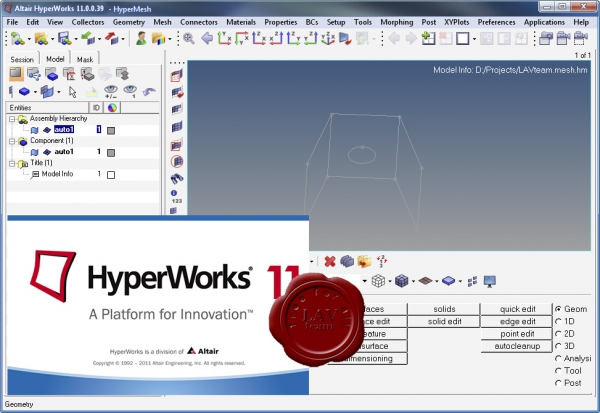Click color swatch of Assembly auto1 row
The height and width of the screenshot is (413, 600).
pyautogui.click(x=111, y=131)
